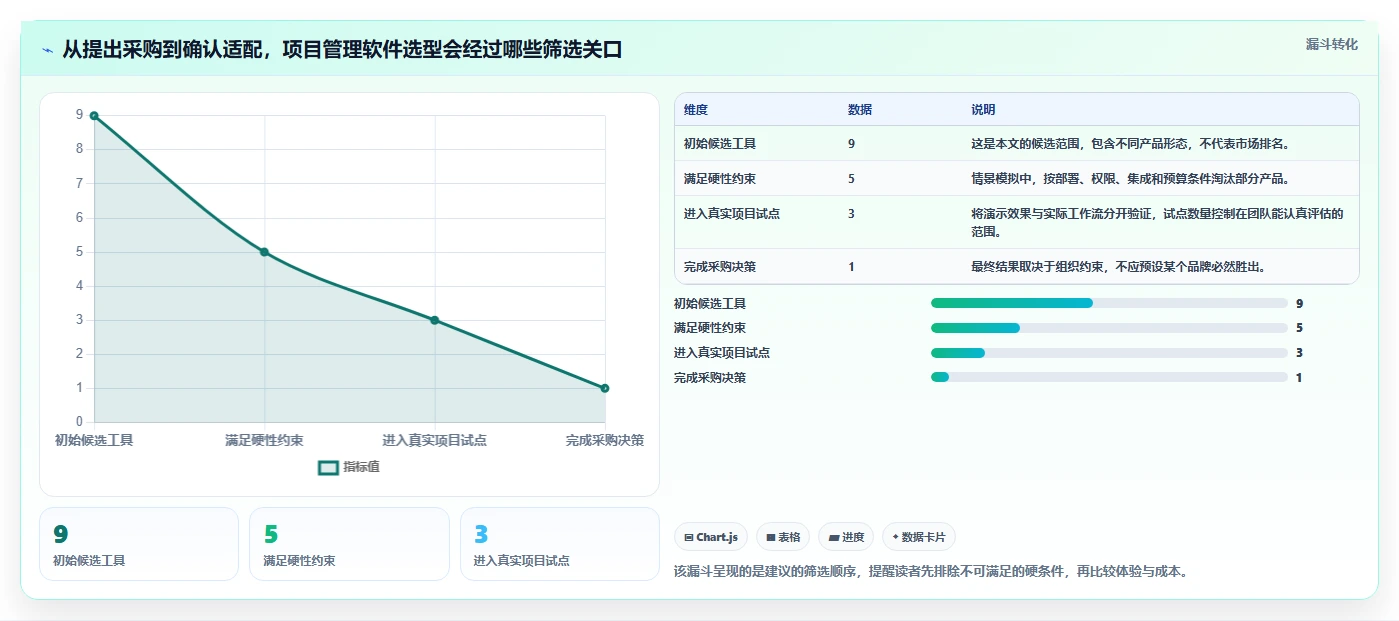Click the 初始候选工具 progress bar

click(1109, 303)
